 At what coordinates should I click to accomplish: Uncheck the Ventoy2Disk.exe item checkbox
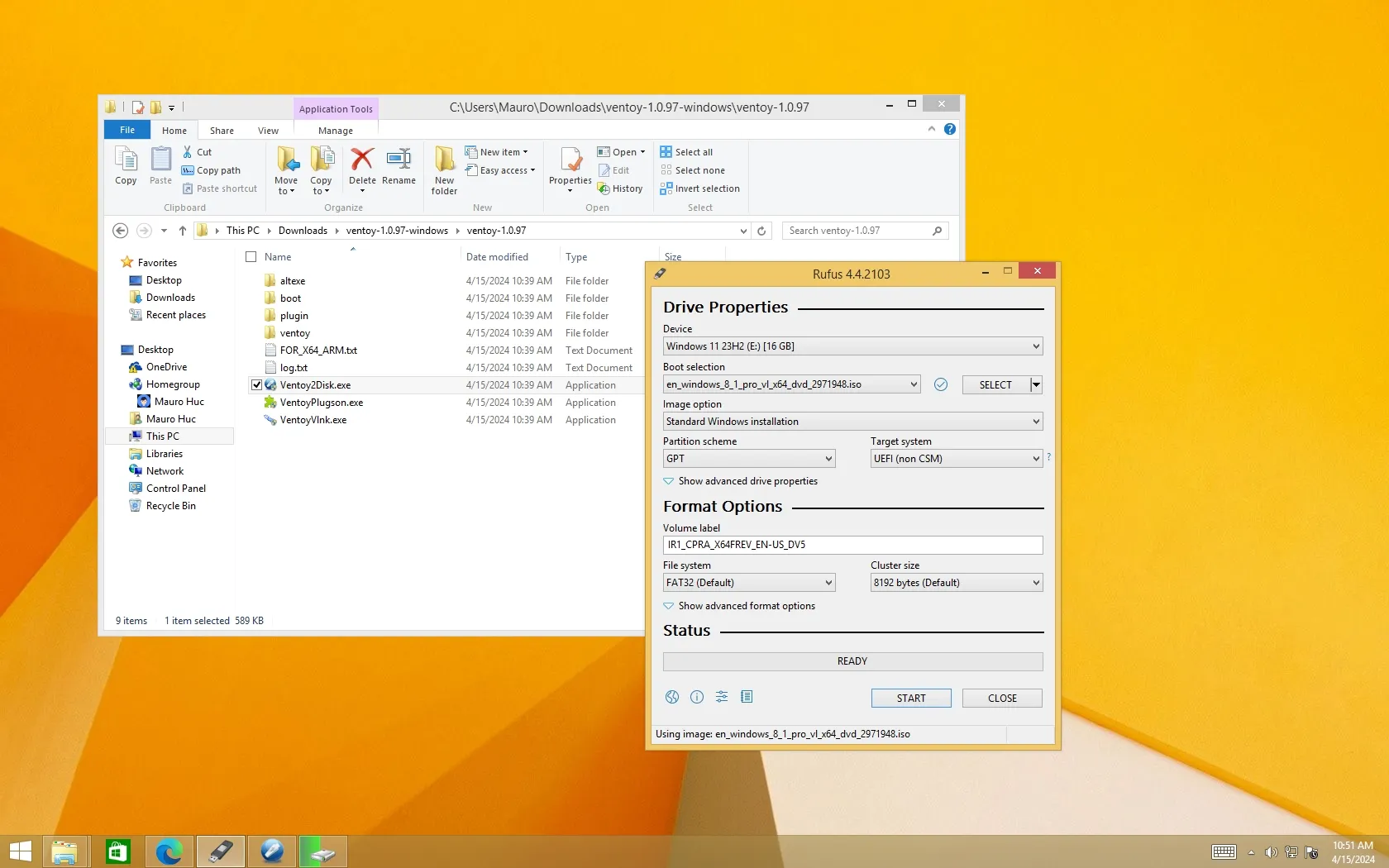256,385
